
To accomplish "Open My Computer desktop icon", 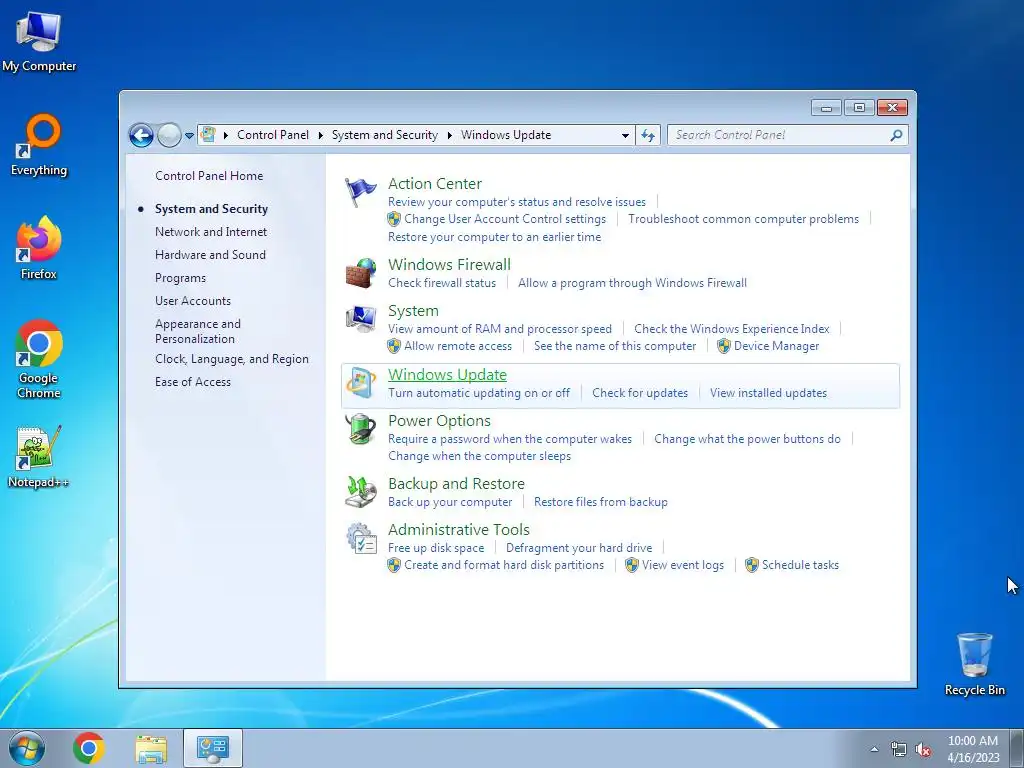I will (x=39, y=41).
